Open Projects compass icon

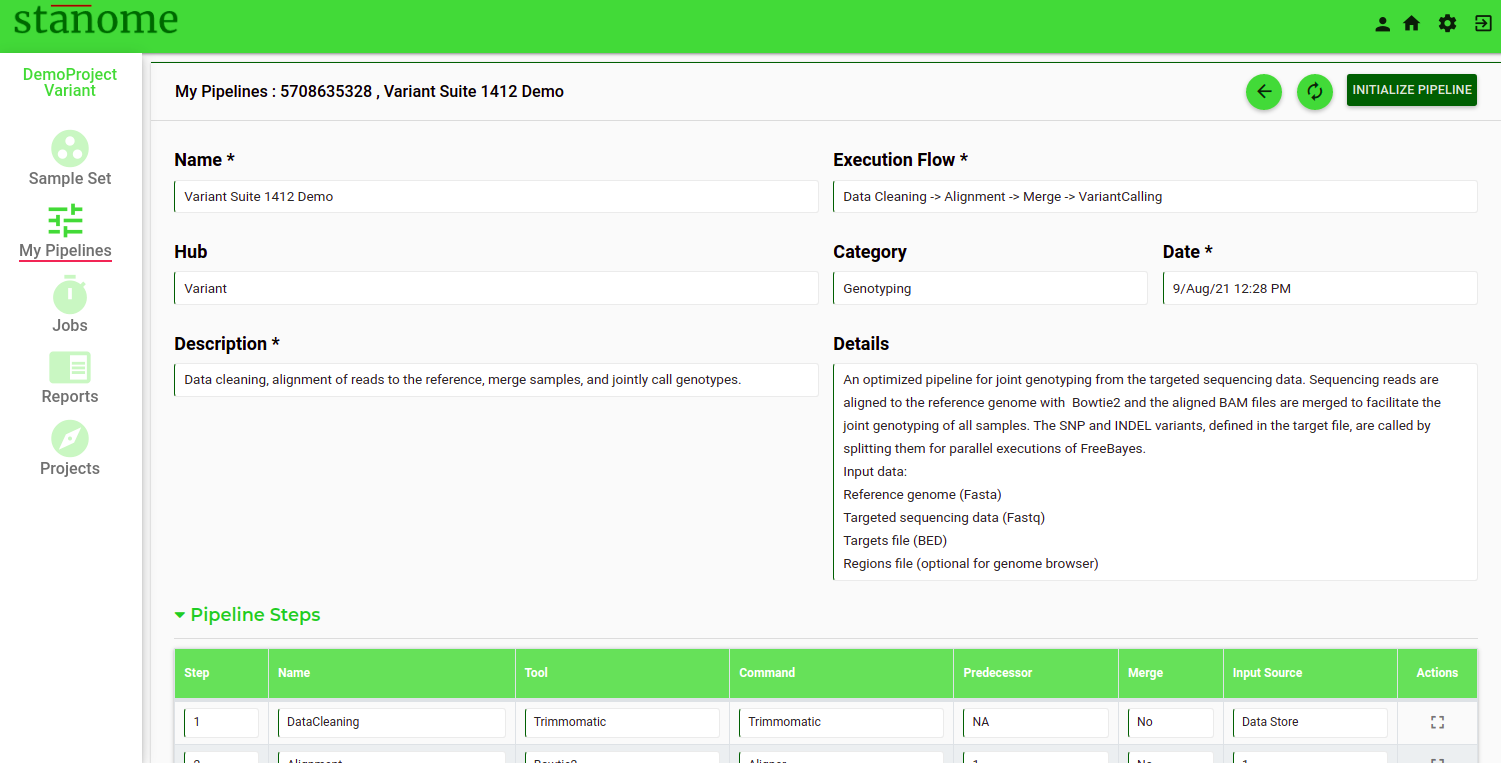70,439
